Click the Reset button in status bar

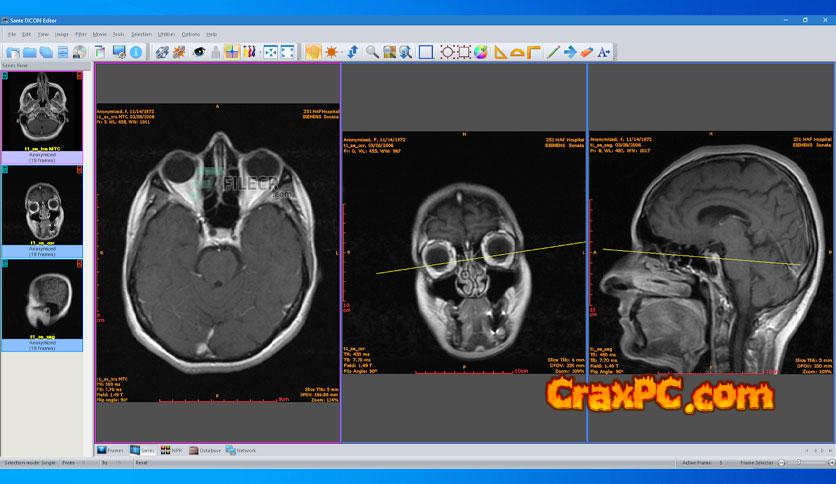141,463
